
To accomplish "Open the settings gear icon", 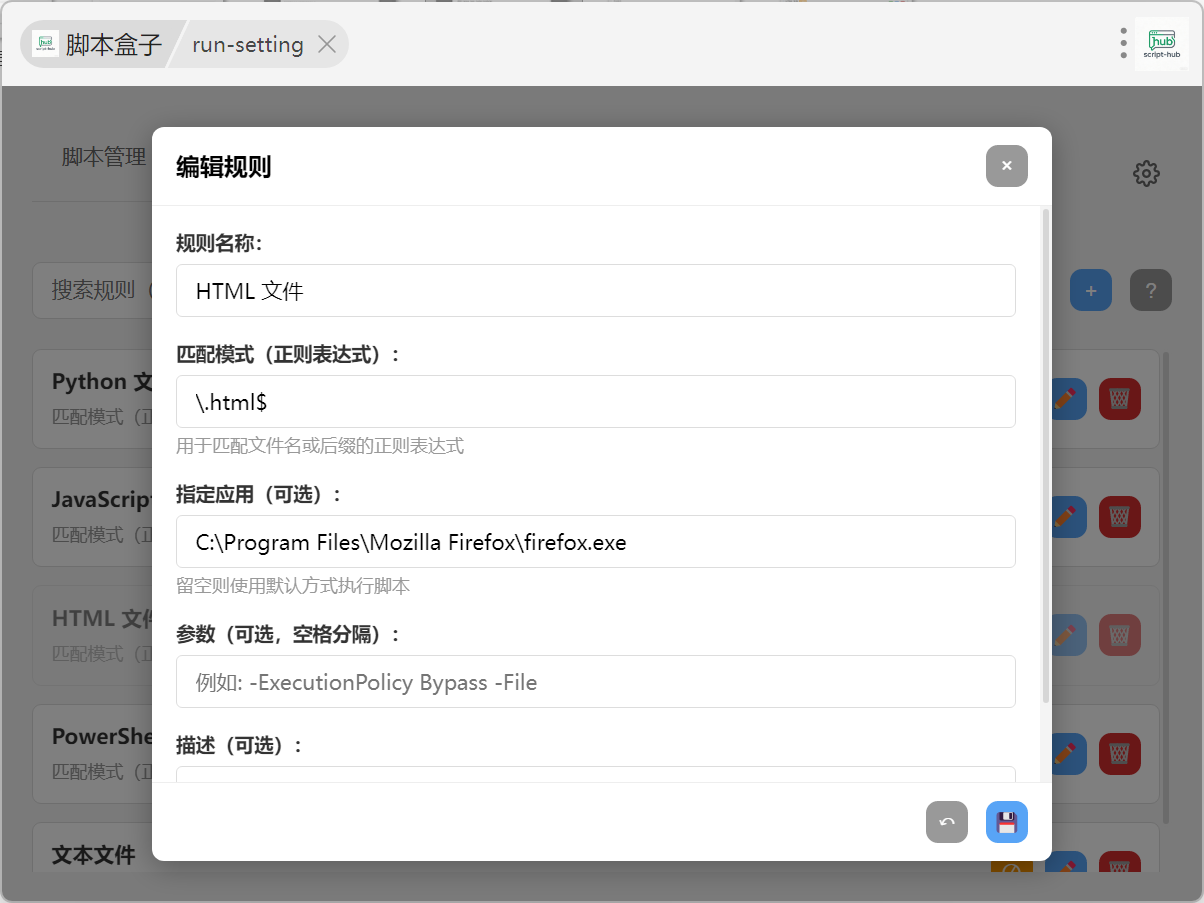I will point(1145,173).
